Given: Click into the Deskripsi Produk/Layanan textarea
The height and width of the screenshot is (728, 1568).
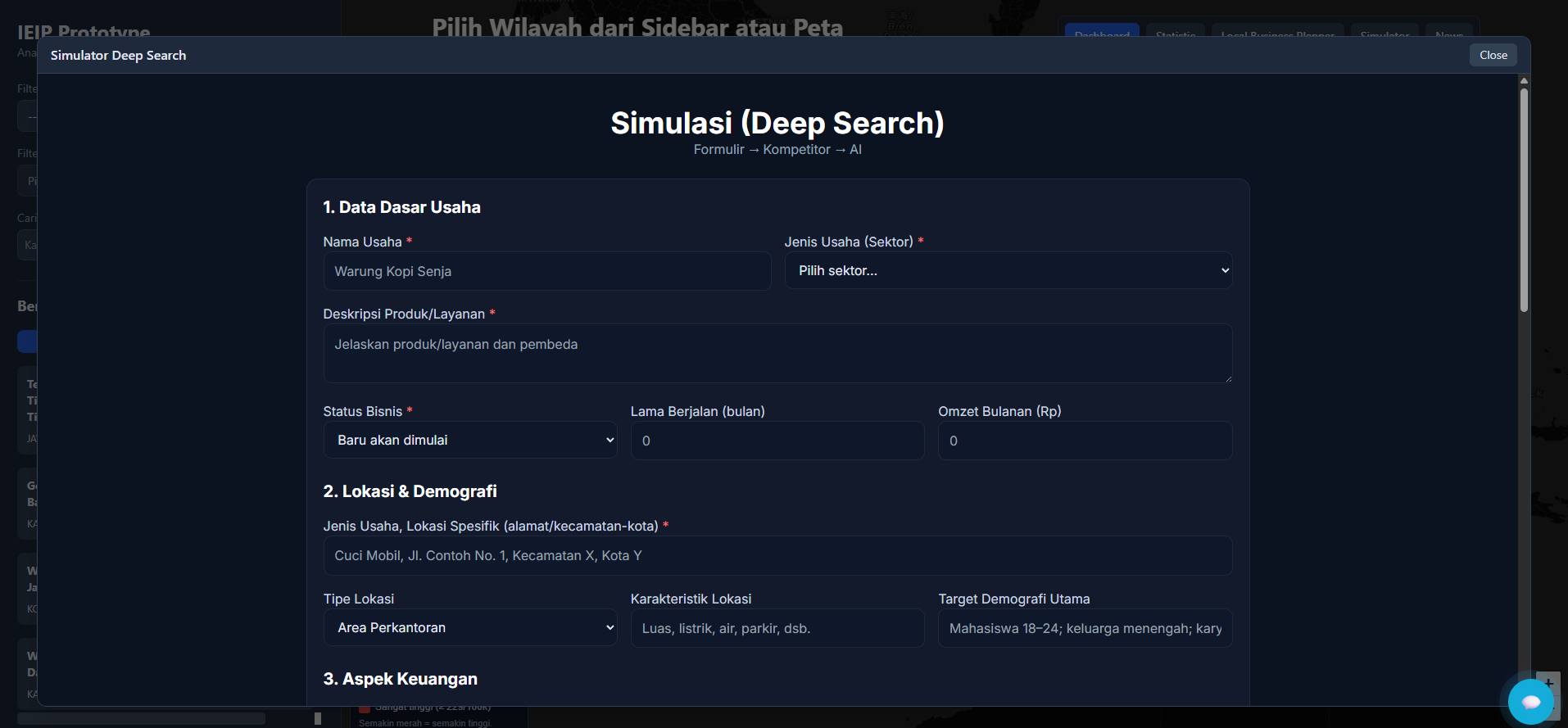Looking at the screenshot, I should [x=777, y=353].
